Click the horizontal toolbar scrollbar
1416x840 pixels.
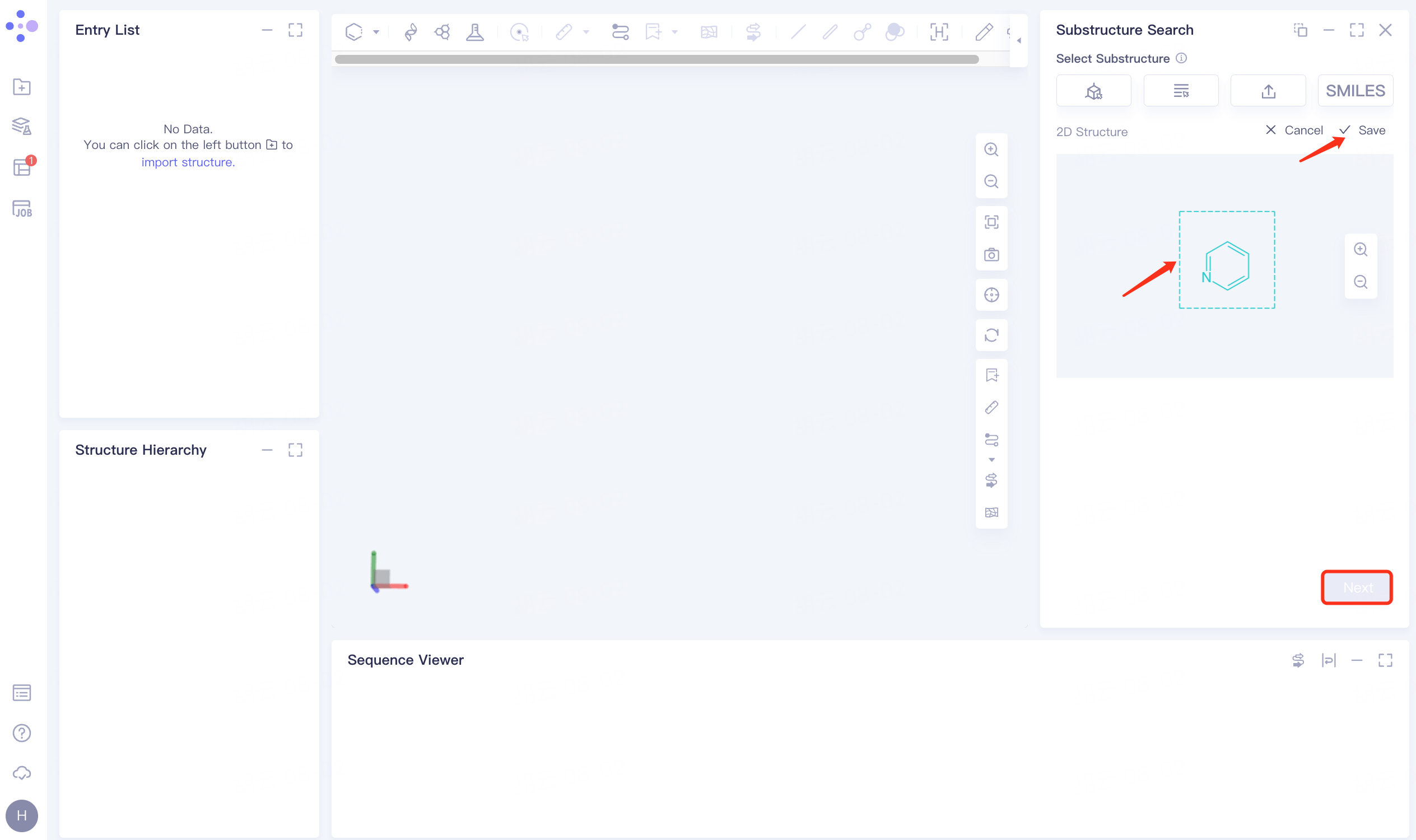[657, 59]
